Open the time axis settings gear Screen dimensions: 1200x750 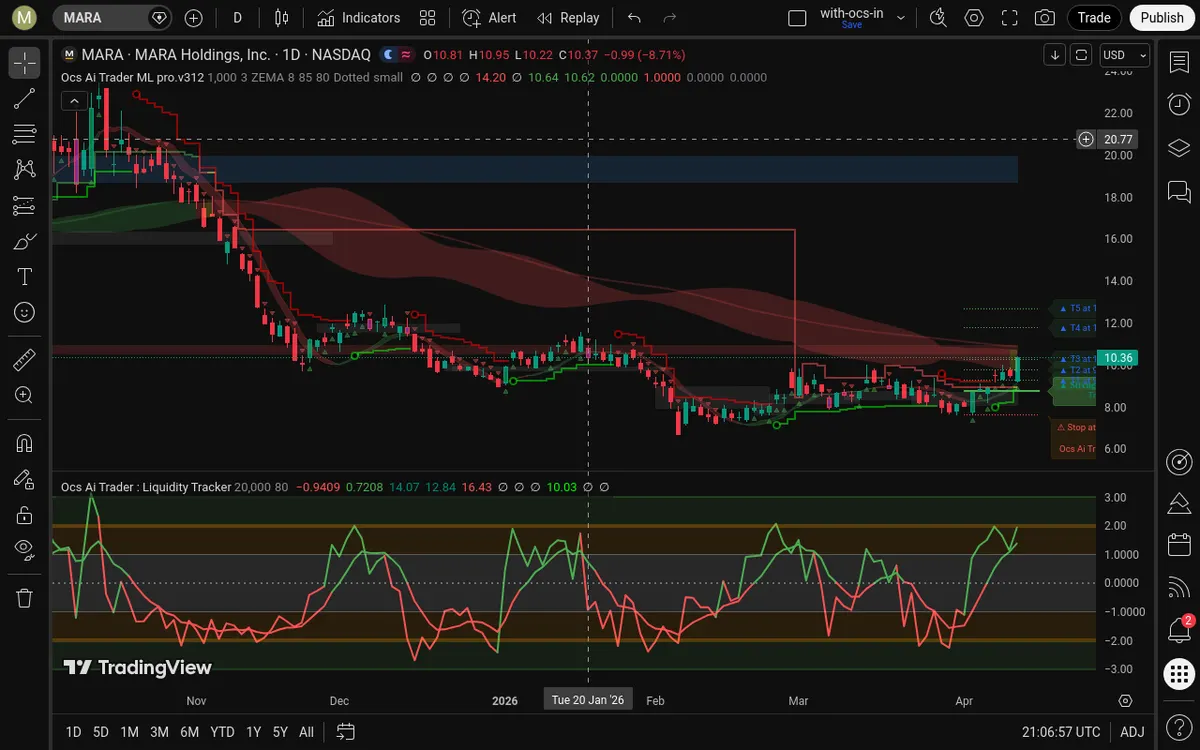click(1126, 700)
